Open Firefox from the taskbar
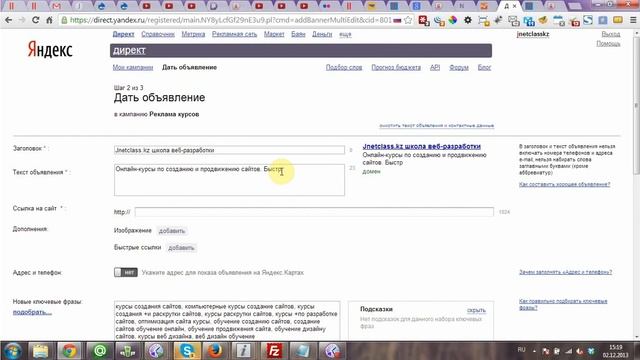640x360 pixels. pyautogui.click(x=215, y=351)
